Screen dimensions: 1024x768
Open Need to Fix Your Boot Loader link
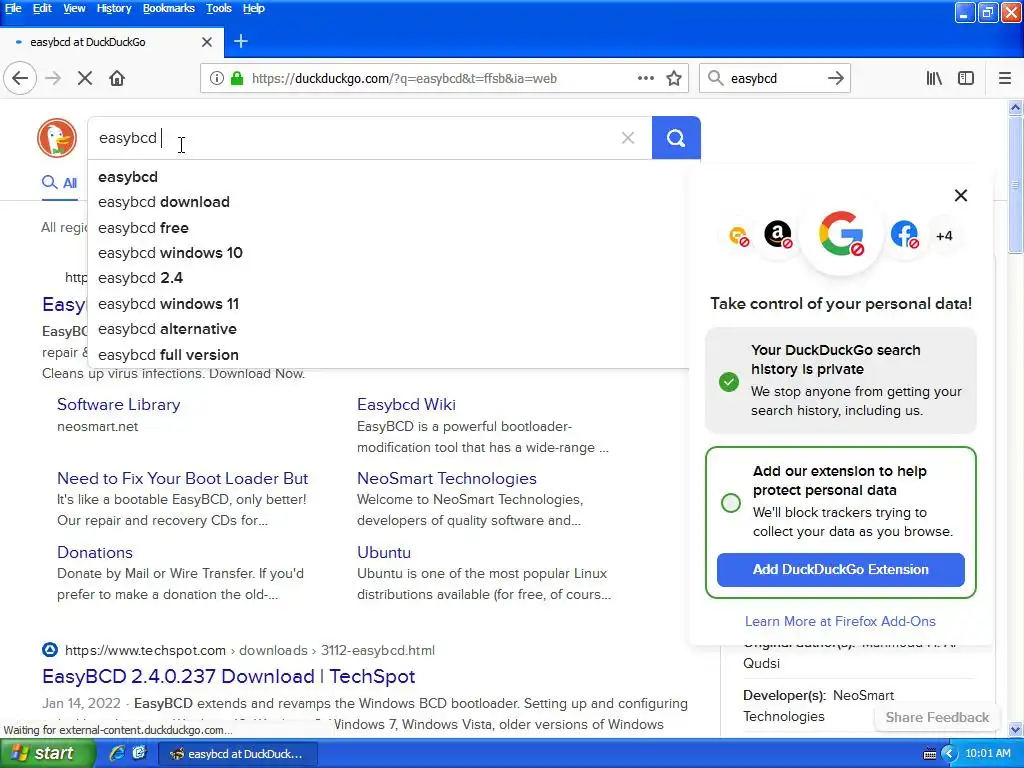click(182, 478)
